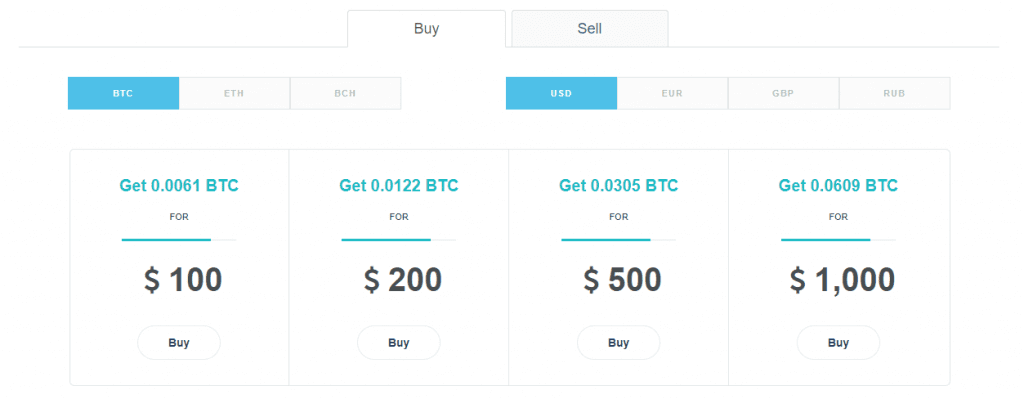Viewport: 1024px width, 399px height.
Task: Select the ETH currency option
Action: coord(234,93)
